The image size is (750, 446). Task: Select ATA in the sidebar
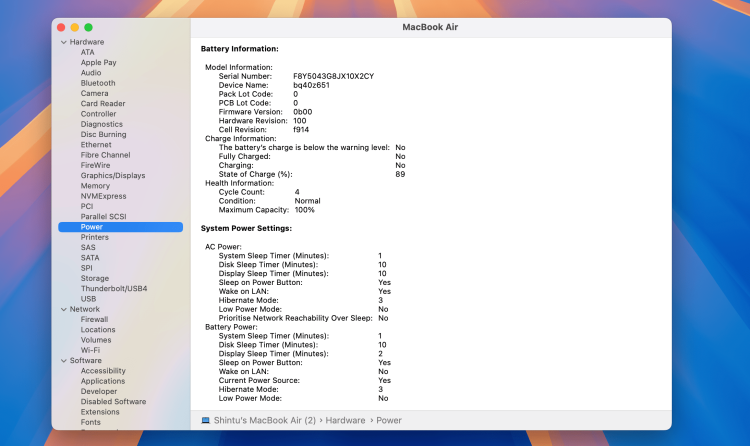pyautogui.click(x=88, y=52)
